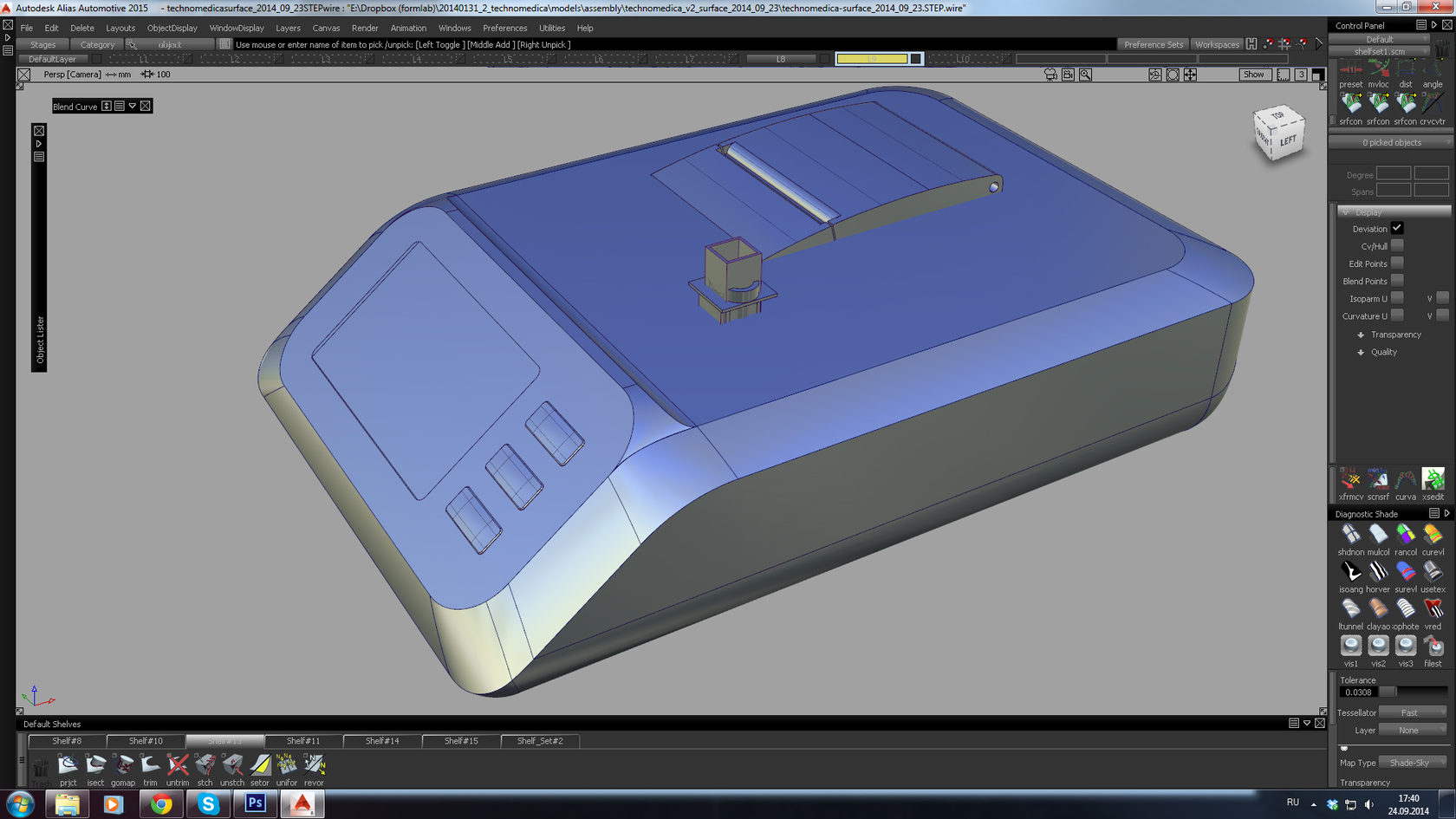Expand the Transparency section in Display

1361,335
